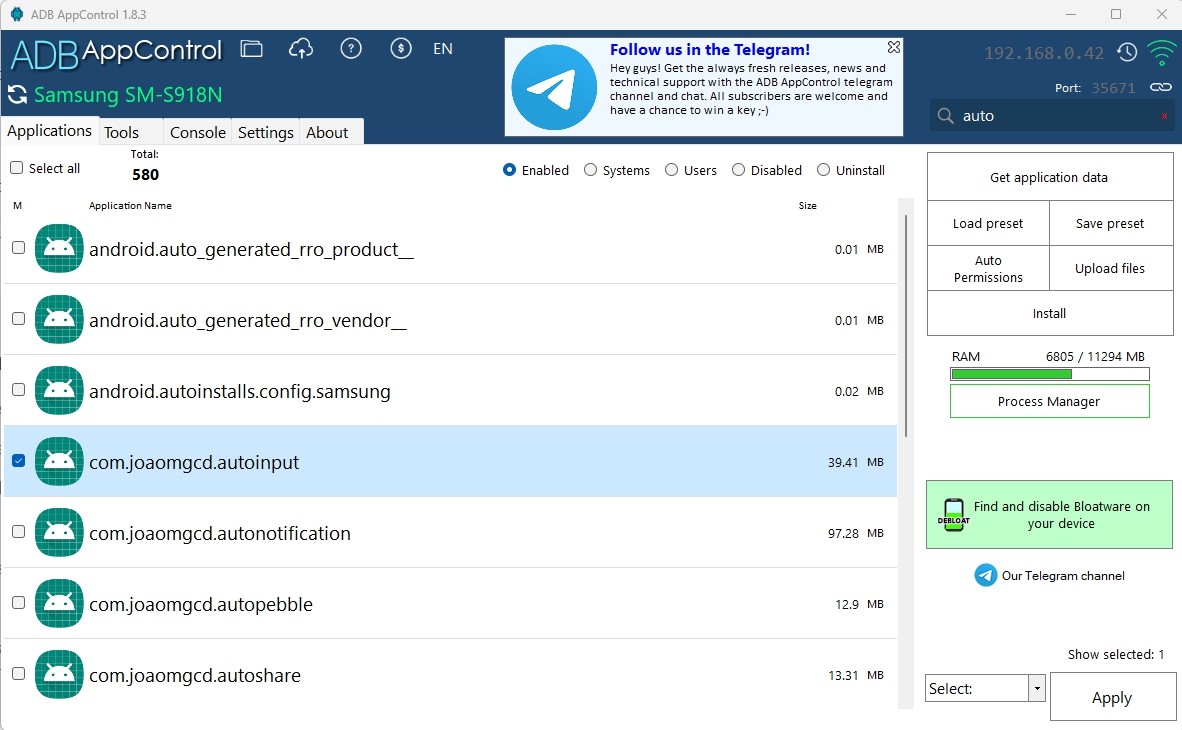The height and width of the screenshot is (730, 1182).
Task: Click the cloud upload icon
Action: tap(301, 49)
